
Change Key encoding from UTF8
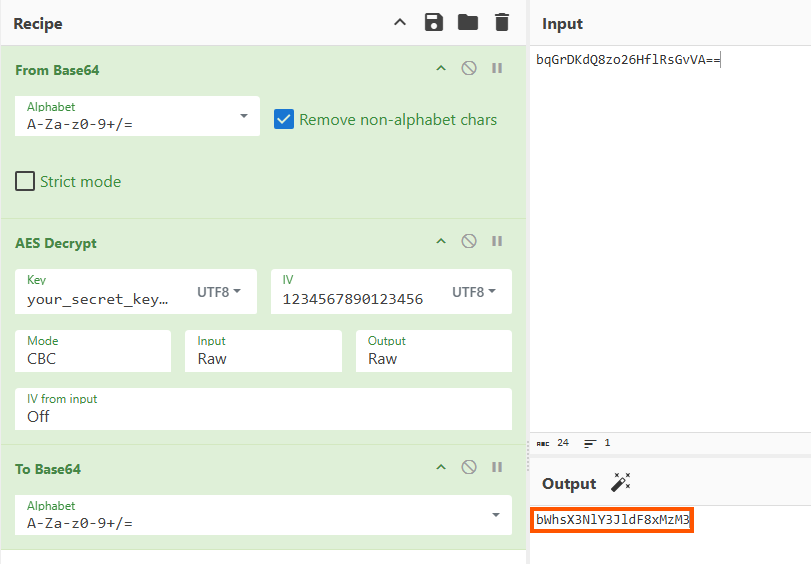click(219, 292)
